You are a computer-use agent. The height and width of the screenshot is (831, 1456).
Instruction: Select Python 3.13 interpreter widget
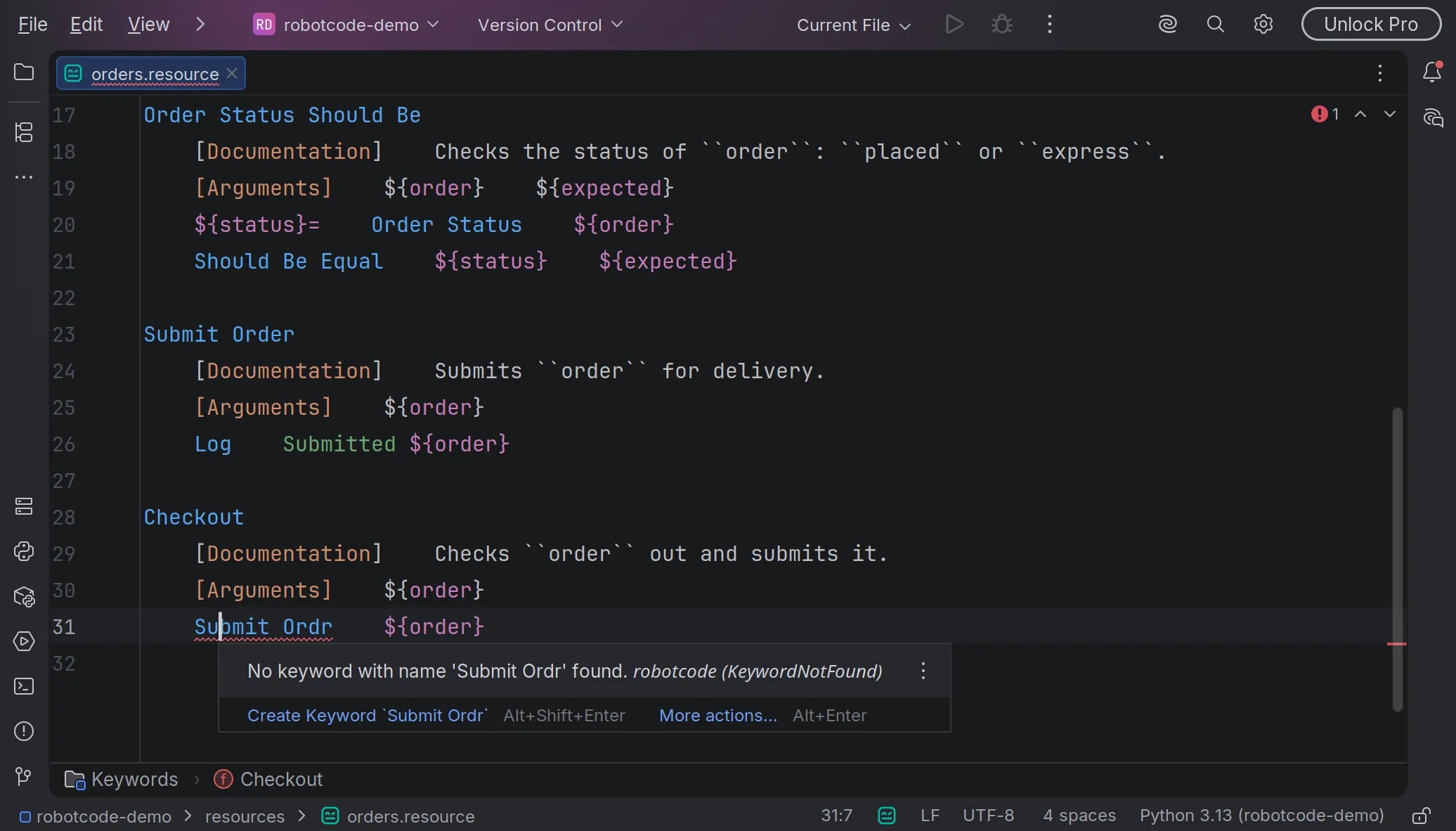pyautogui.click(x=1261, y=816)
